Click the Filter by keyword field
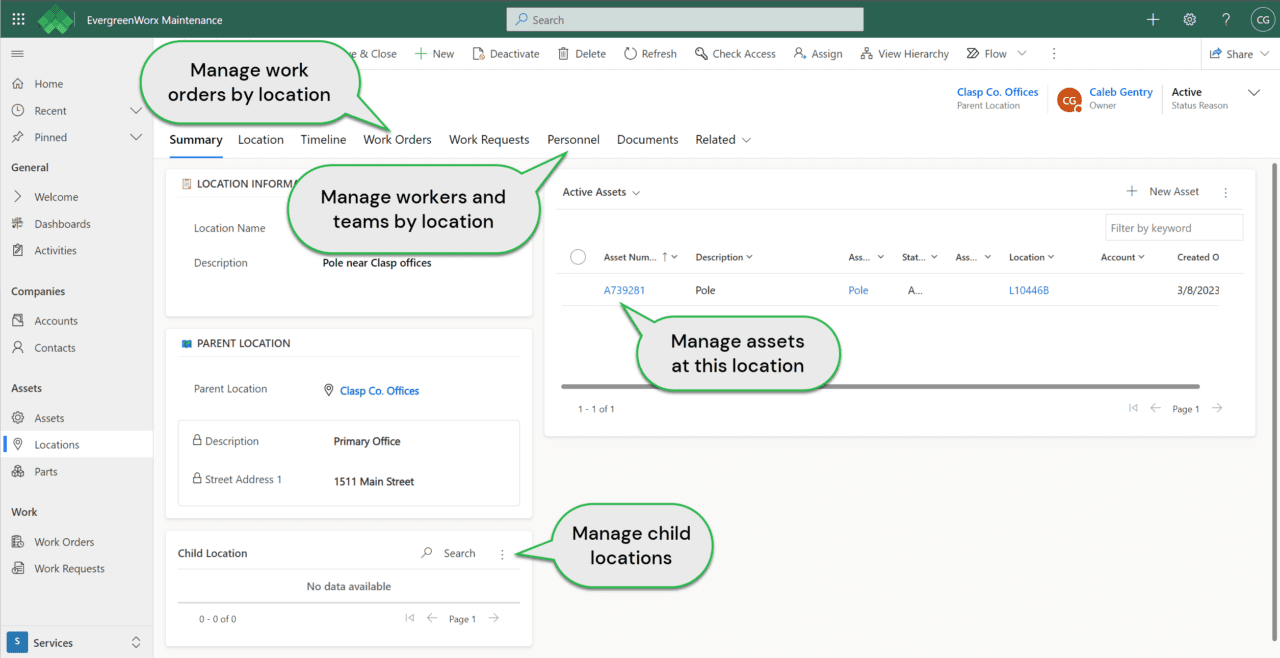The image size is (1280, 658). [1173, 228]
